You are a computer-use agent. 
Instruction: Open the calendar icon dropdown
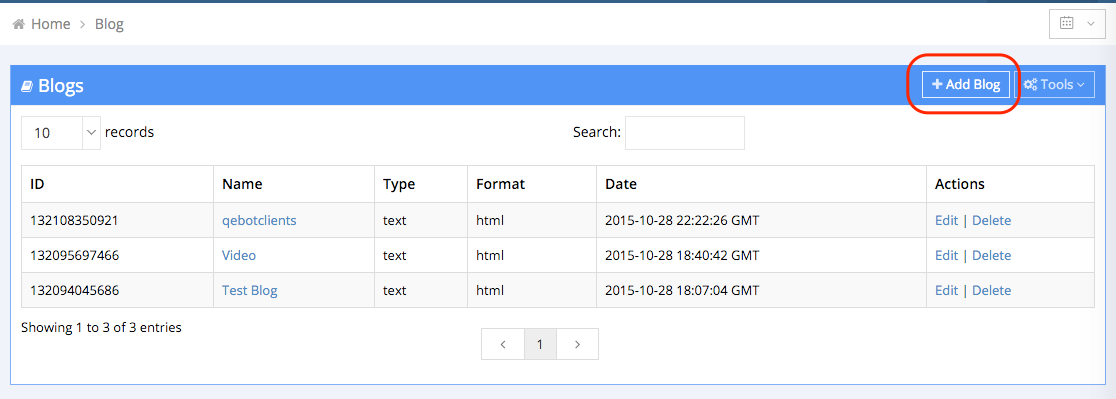click(1077, 23)
